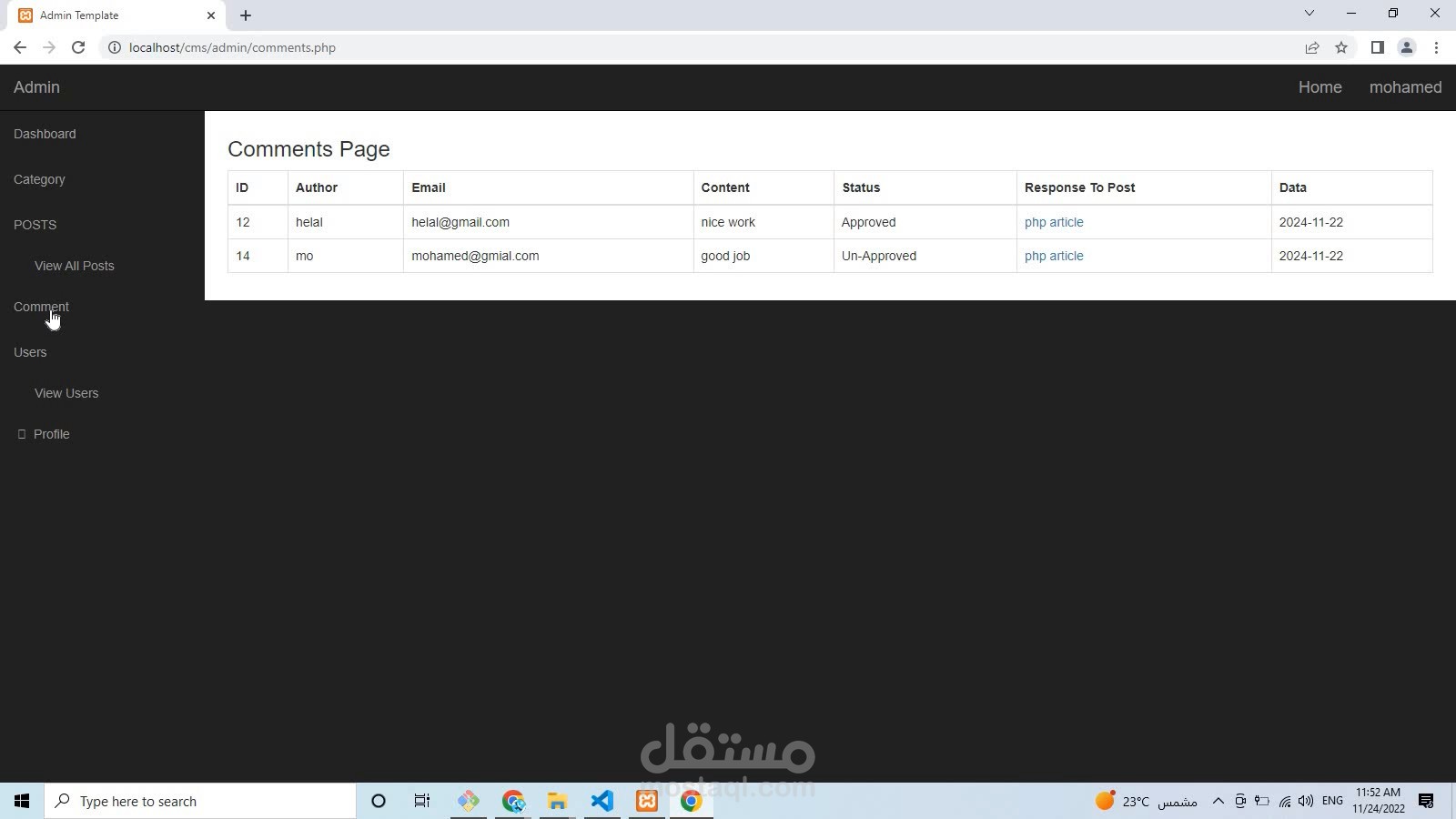Open Profile in the sidebar
The height and width of the screenshot is (819, 1456).
pos(52,434)
